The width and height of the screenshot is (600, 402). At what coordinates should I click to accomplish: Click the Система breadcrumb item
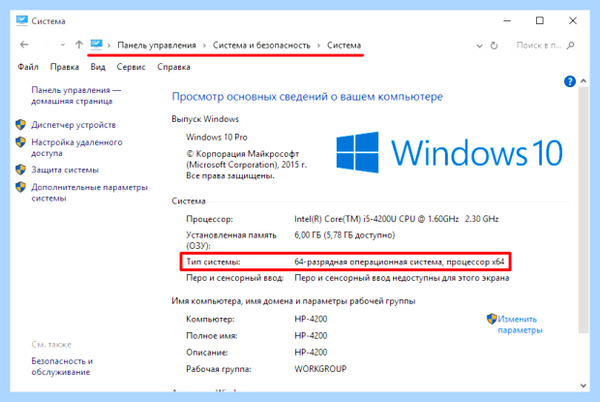pos(344,45)
